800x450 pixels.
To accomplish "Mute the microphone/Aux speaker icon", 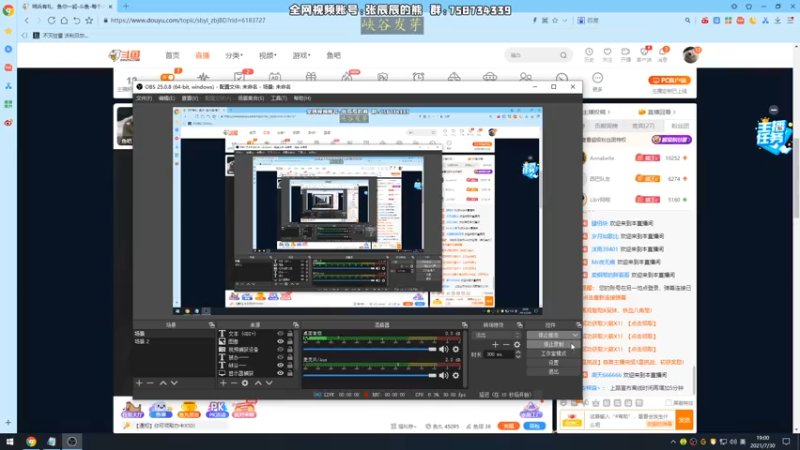I will coord(443,376).
